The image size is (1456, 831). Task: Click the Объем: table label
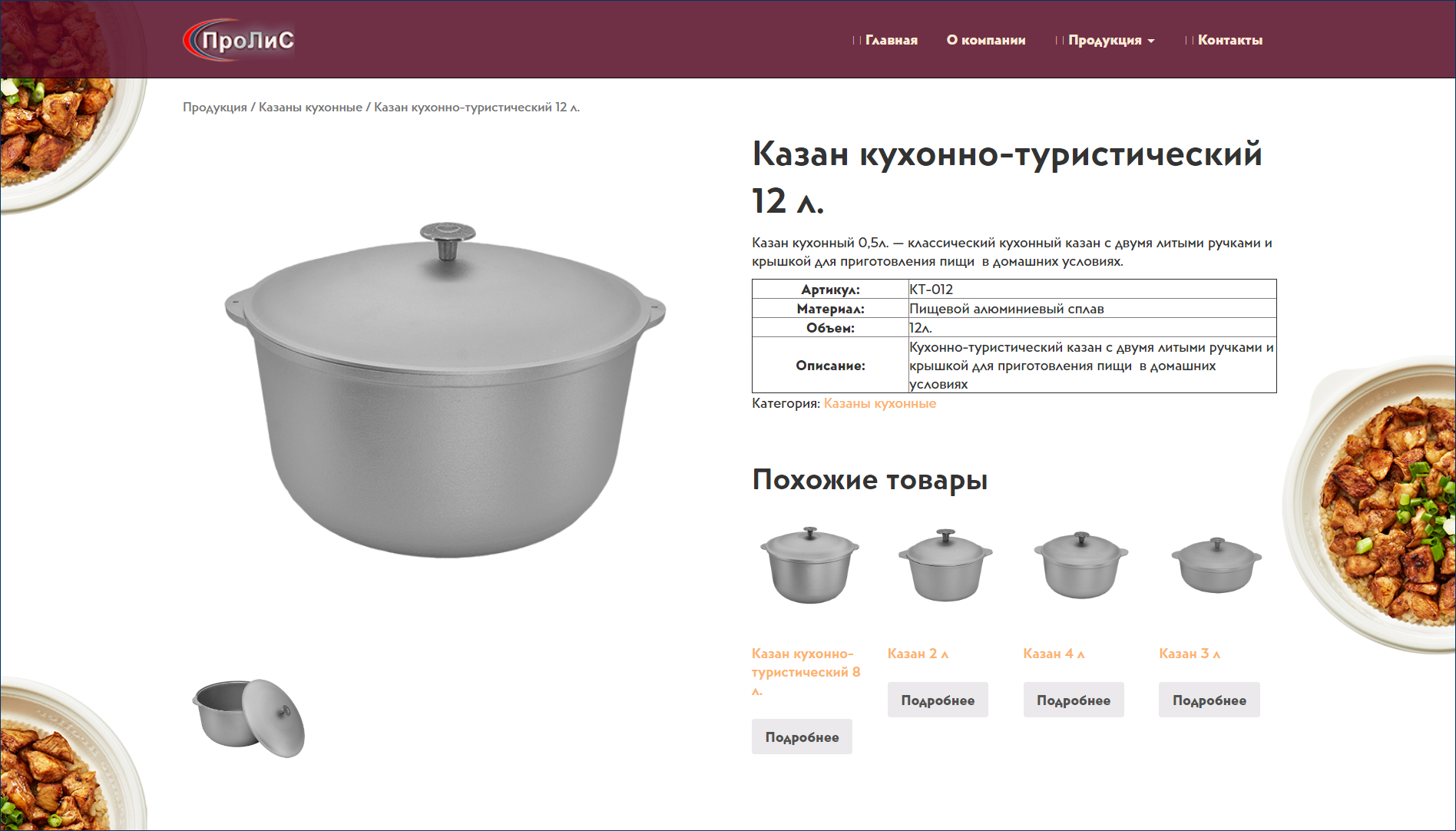tap(830, 328)
